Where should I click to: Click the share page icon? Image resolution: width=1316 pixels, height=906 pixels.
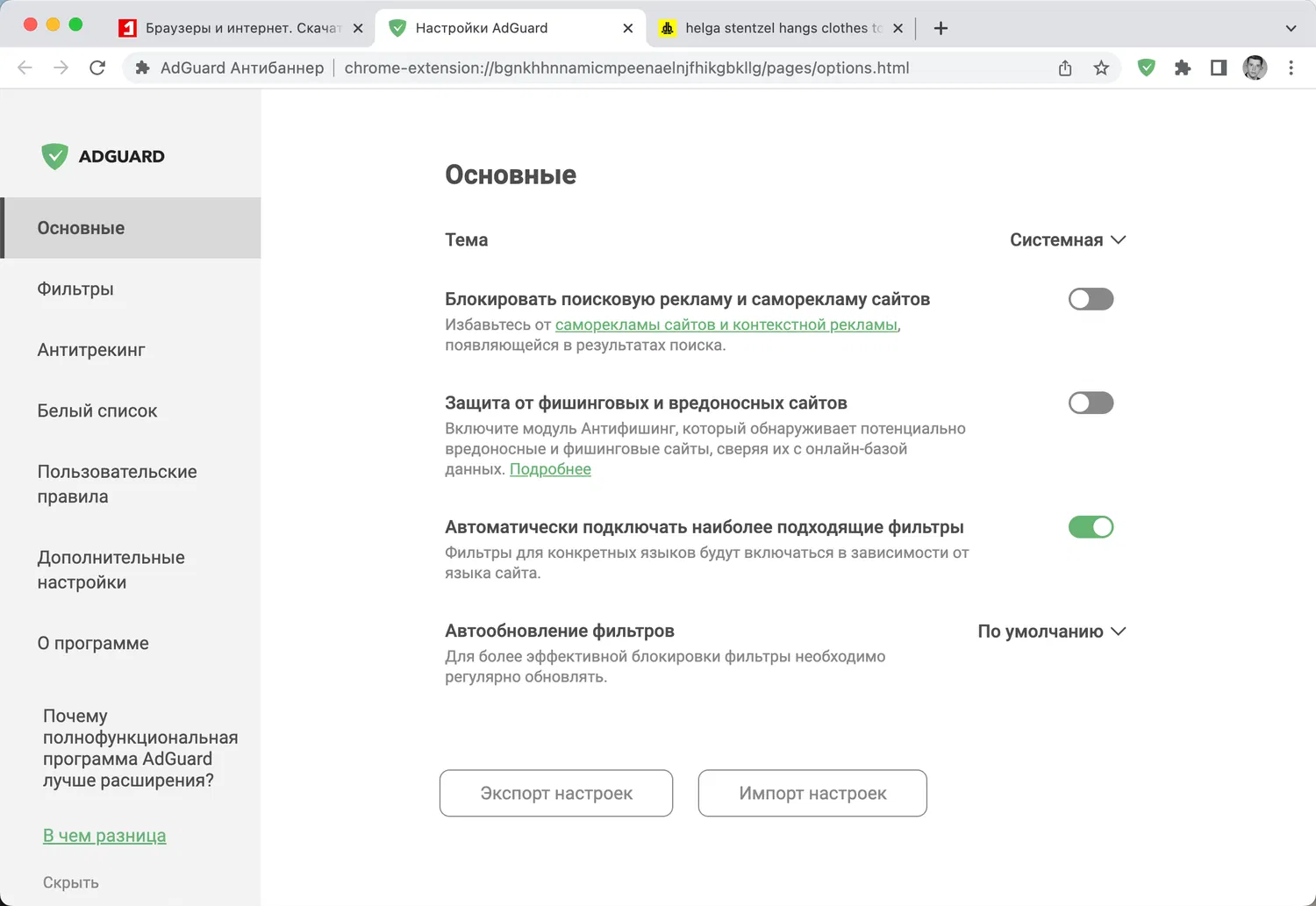click(x=1065, y=68)
